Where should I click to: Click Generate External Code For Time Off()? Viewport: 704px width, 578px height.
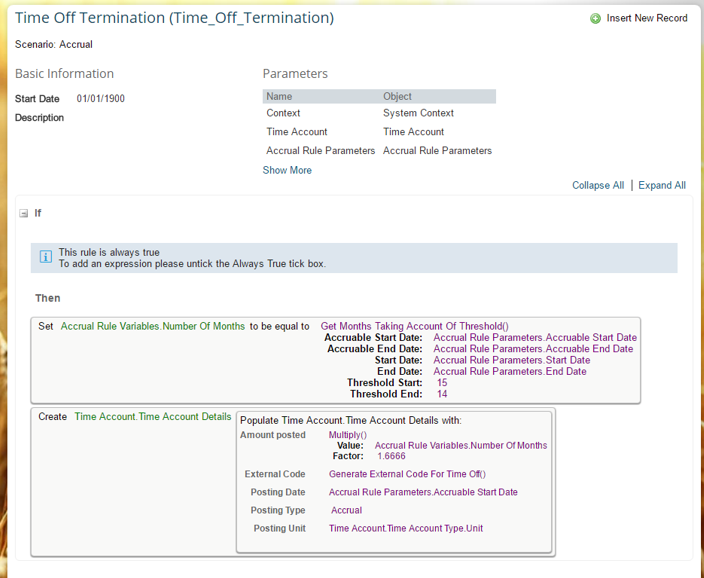[x=407, y=474]
